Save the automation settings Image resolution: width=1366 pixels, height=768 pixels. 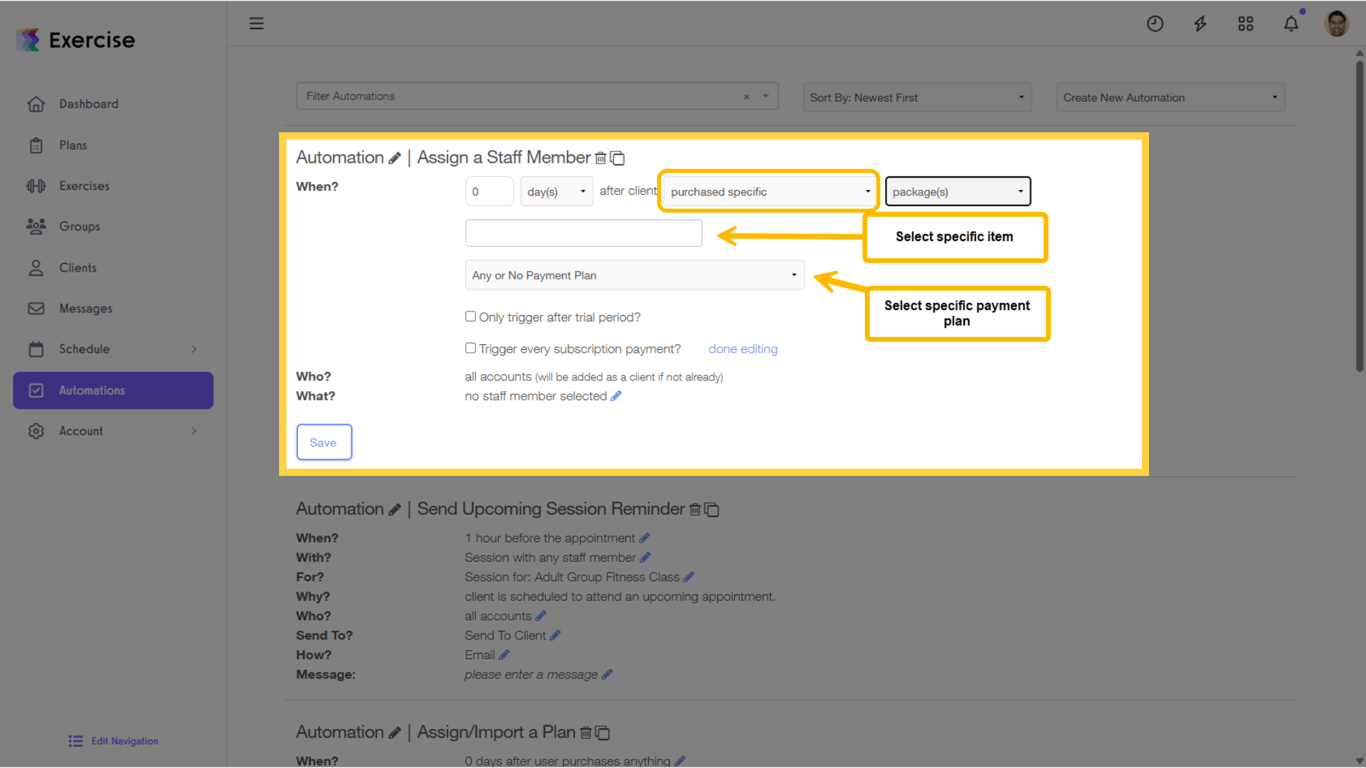pos(324,442)
